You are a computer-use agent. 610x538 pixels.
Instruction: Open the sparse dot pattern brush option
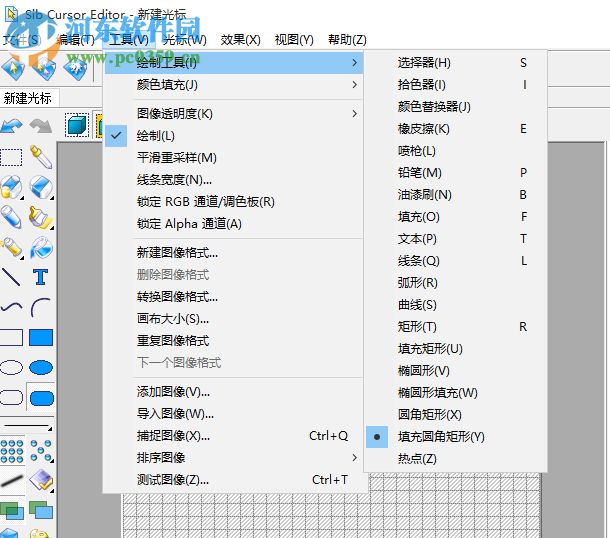[x=41, y=451]
